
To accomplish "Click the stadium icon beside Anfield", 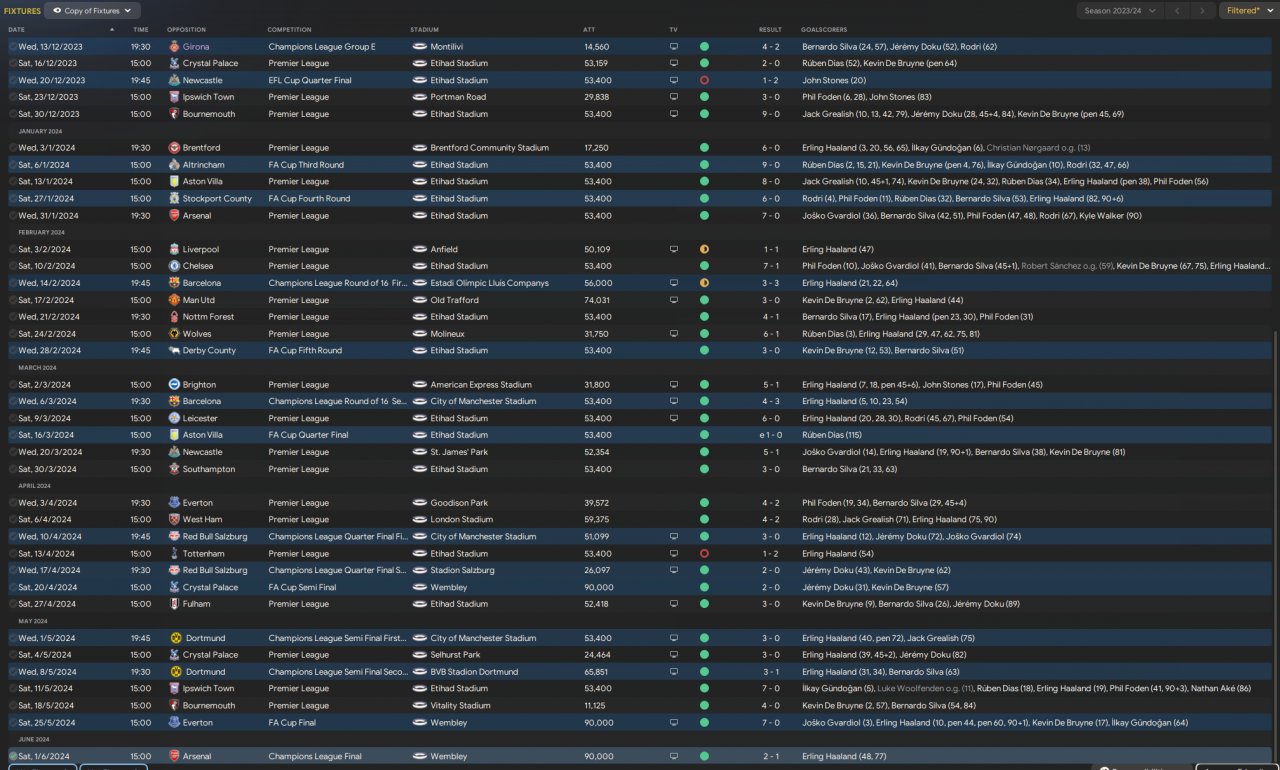I will coord(420,250).
